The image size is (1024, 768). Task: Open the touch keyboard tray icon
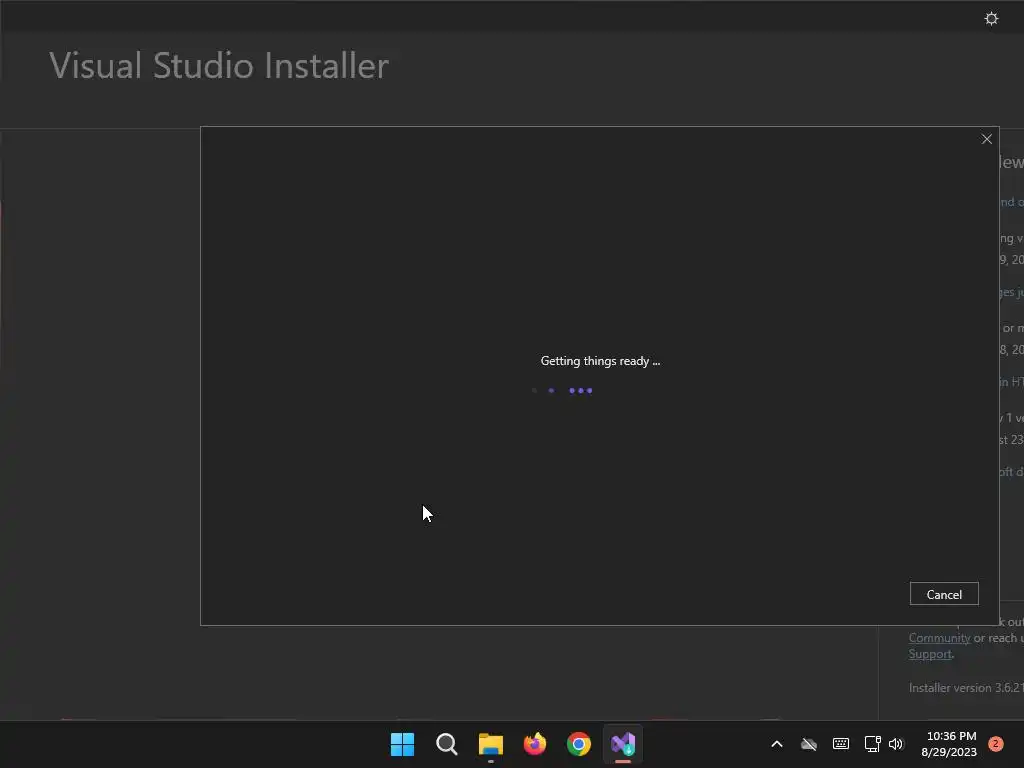[x=840, y=744]
